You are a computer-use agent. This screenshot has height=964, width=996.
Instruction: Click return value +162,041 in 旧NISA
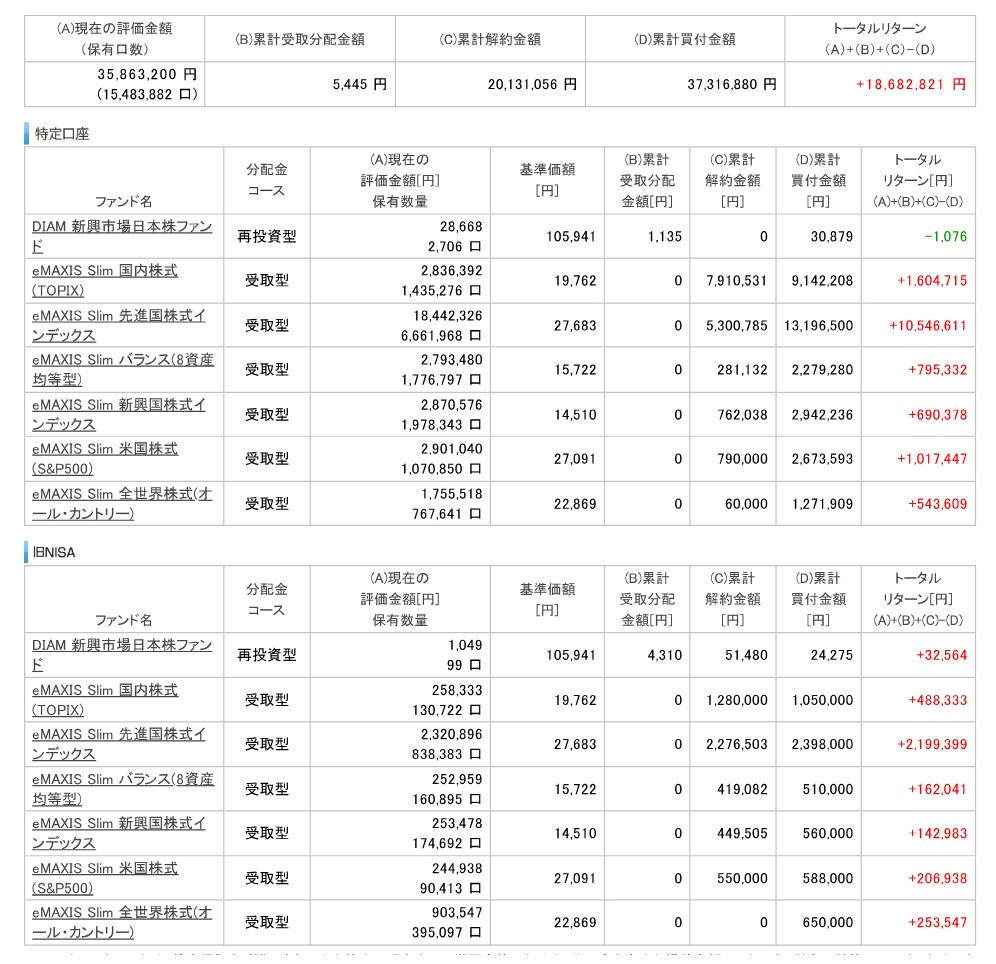938,789
